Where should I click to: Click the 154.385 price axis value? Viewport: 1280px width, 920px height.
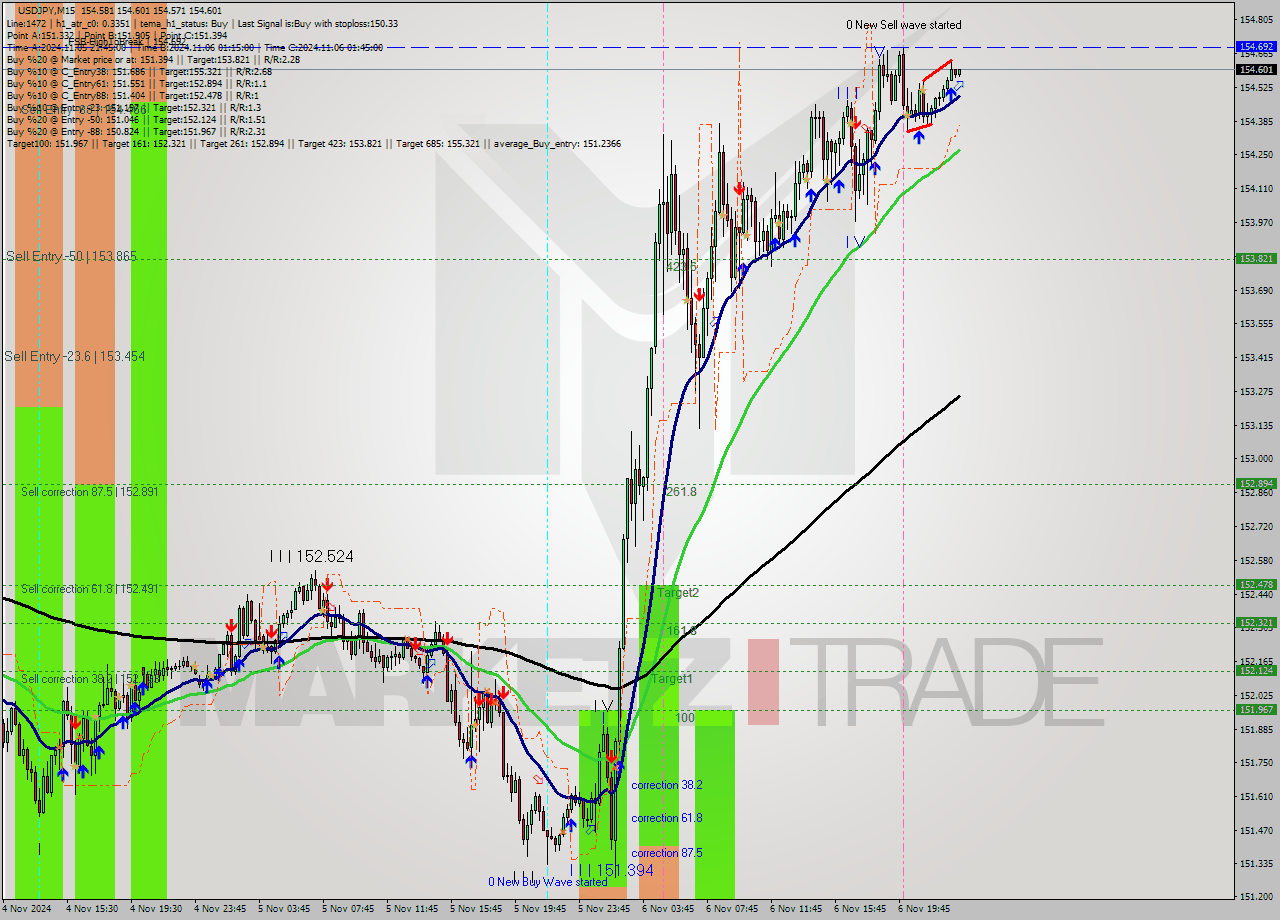[x=1256, y=122]
